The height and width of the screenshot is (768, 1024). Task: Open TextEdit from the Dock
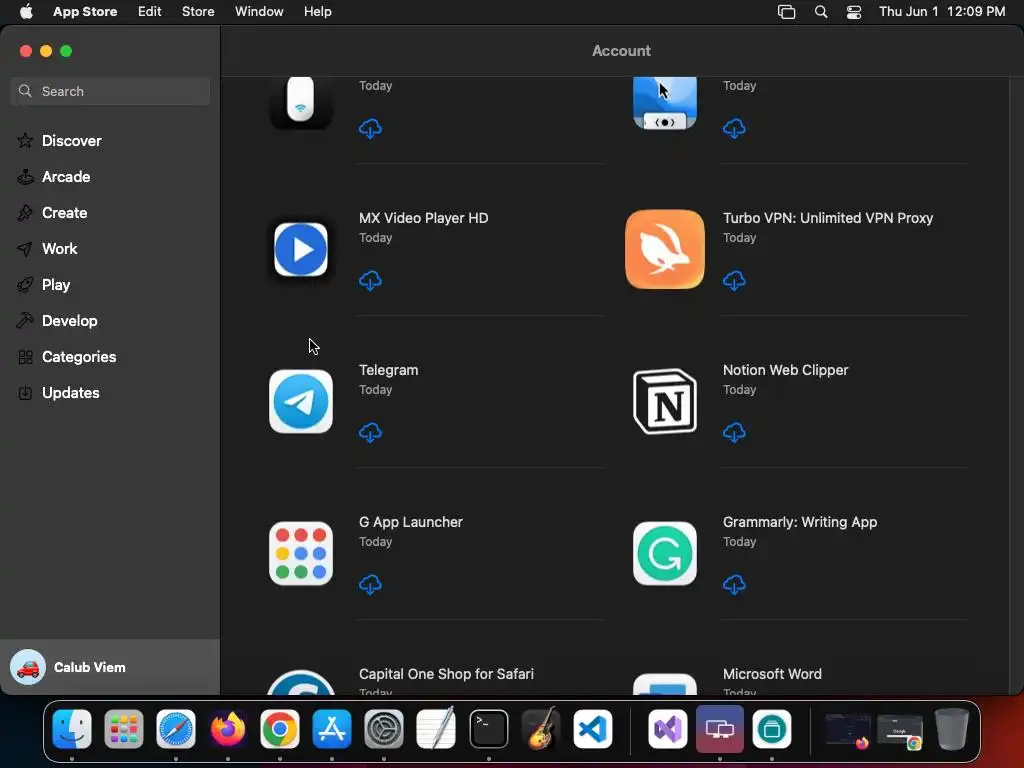click(x=436, y=729)
